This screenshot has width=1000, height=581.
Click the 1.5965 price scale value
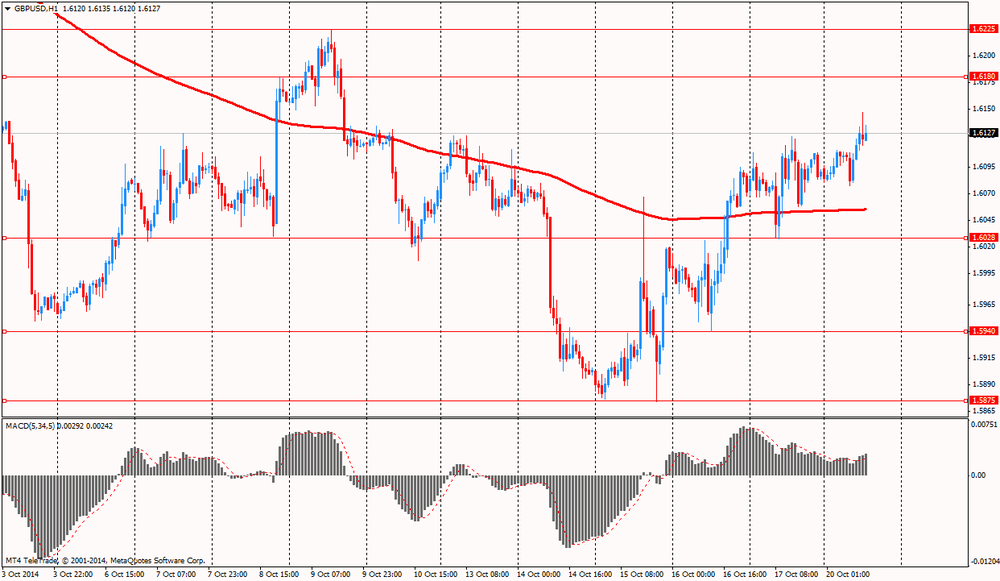983,304
